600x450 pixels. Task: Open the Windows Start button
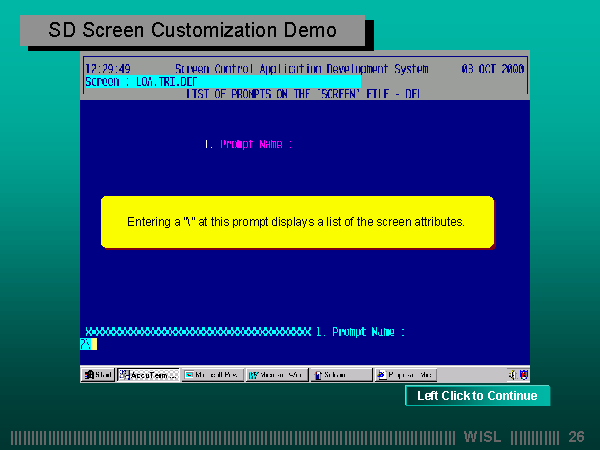point(98,375)
